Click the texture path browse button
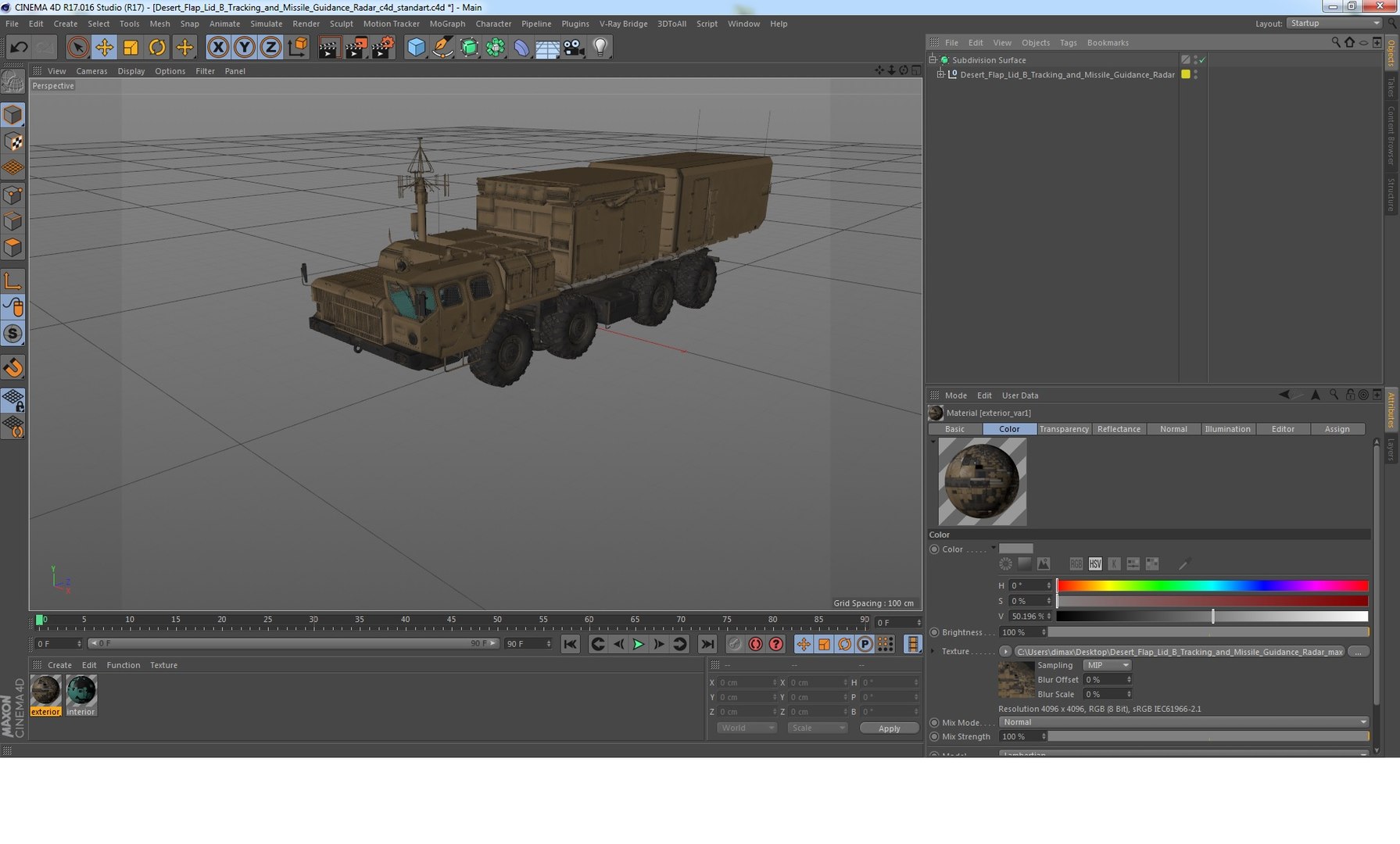 (1359, 652)
